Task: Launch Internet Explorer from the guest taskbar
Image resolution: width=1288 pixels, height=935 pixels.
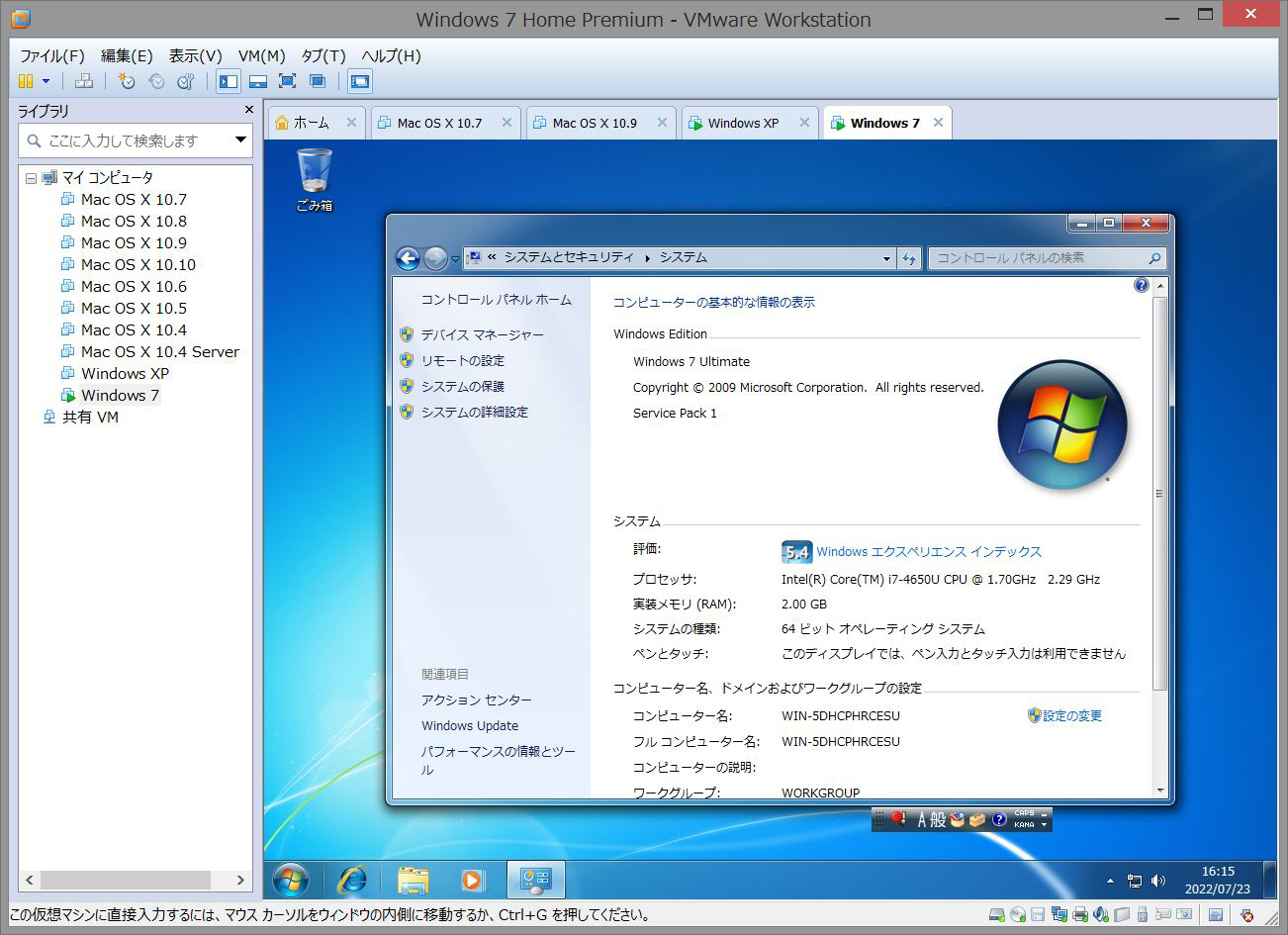Action: (x=352, y=879)
